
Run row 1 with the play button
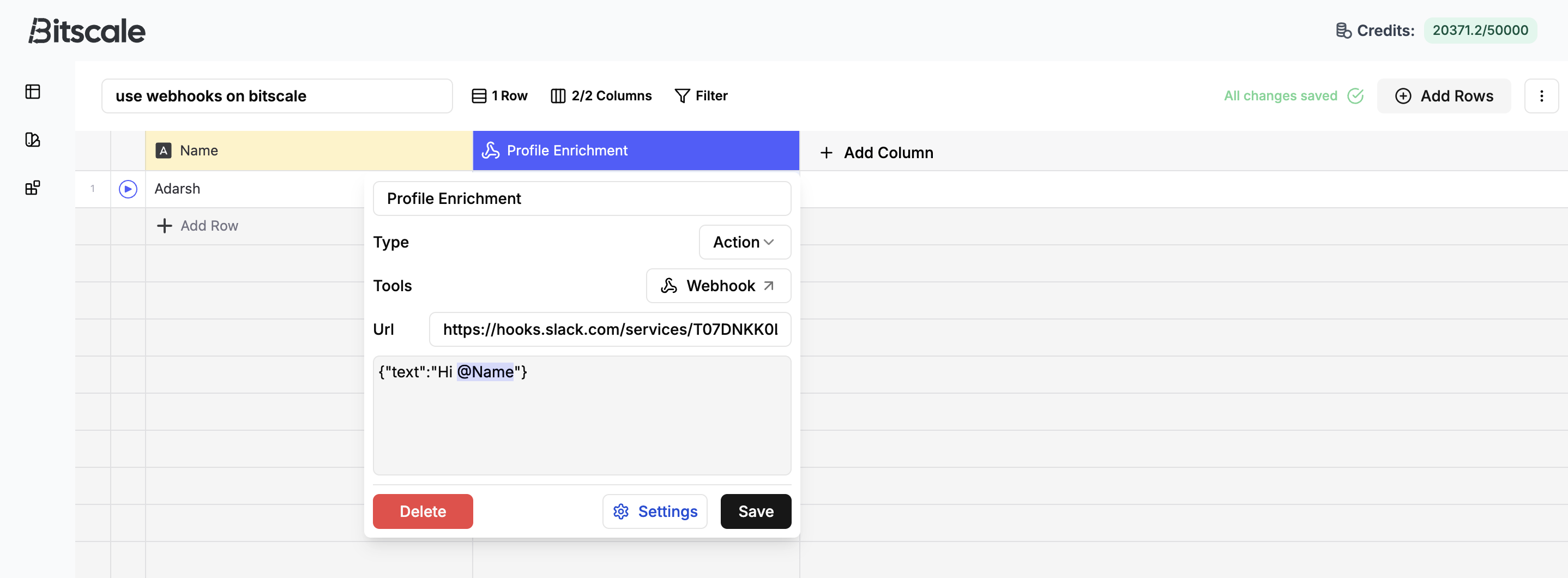[x=128, y=189]
